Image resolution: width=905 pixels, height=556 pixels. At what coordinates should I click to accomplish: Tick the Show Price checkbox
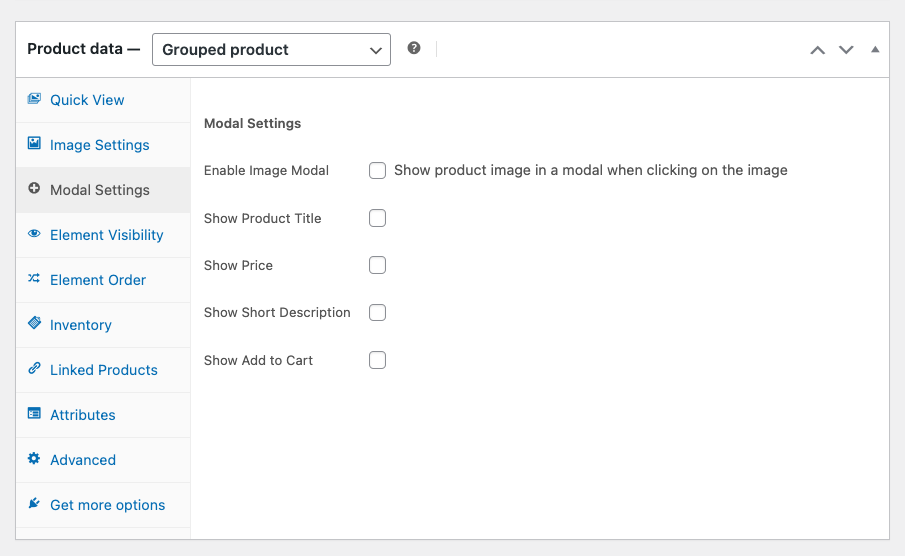[x=377, y=265]
